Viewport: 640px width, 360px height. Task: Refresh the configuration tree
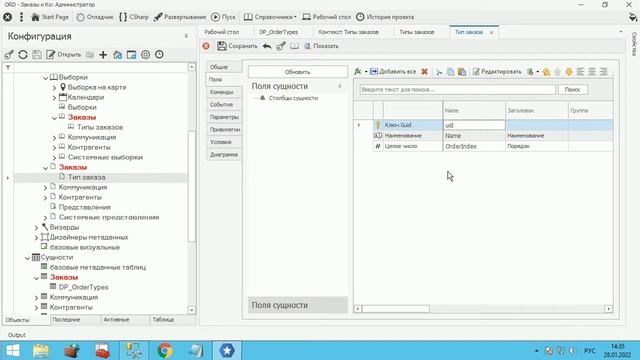coord(23,55)
